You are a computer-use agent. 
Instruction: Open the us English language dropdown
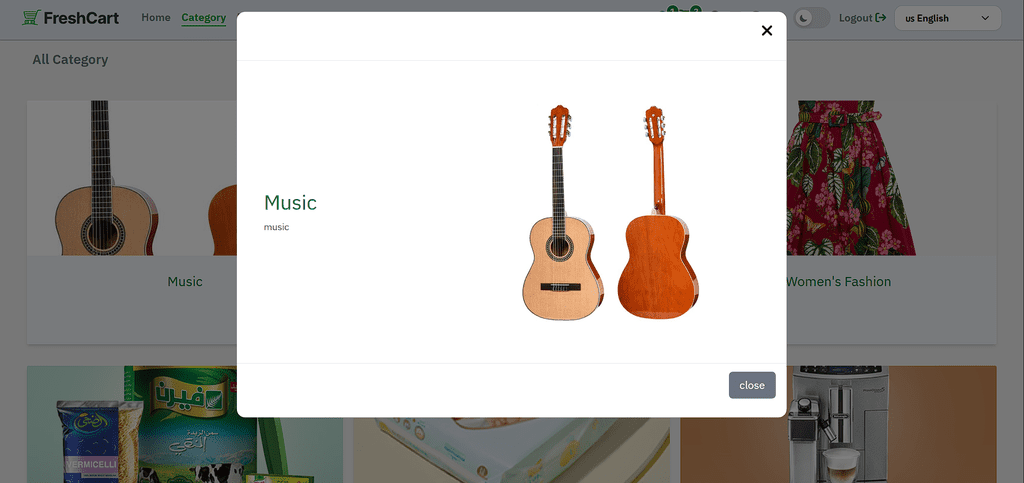pos(947,18)
